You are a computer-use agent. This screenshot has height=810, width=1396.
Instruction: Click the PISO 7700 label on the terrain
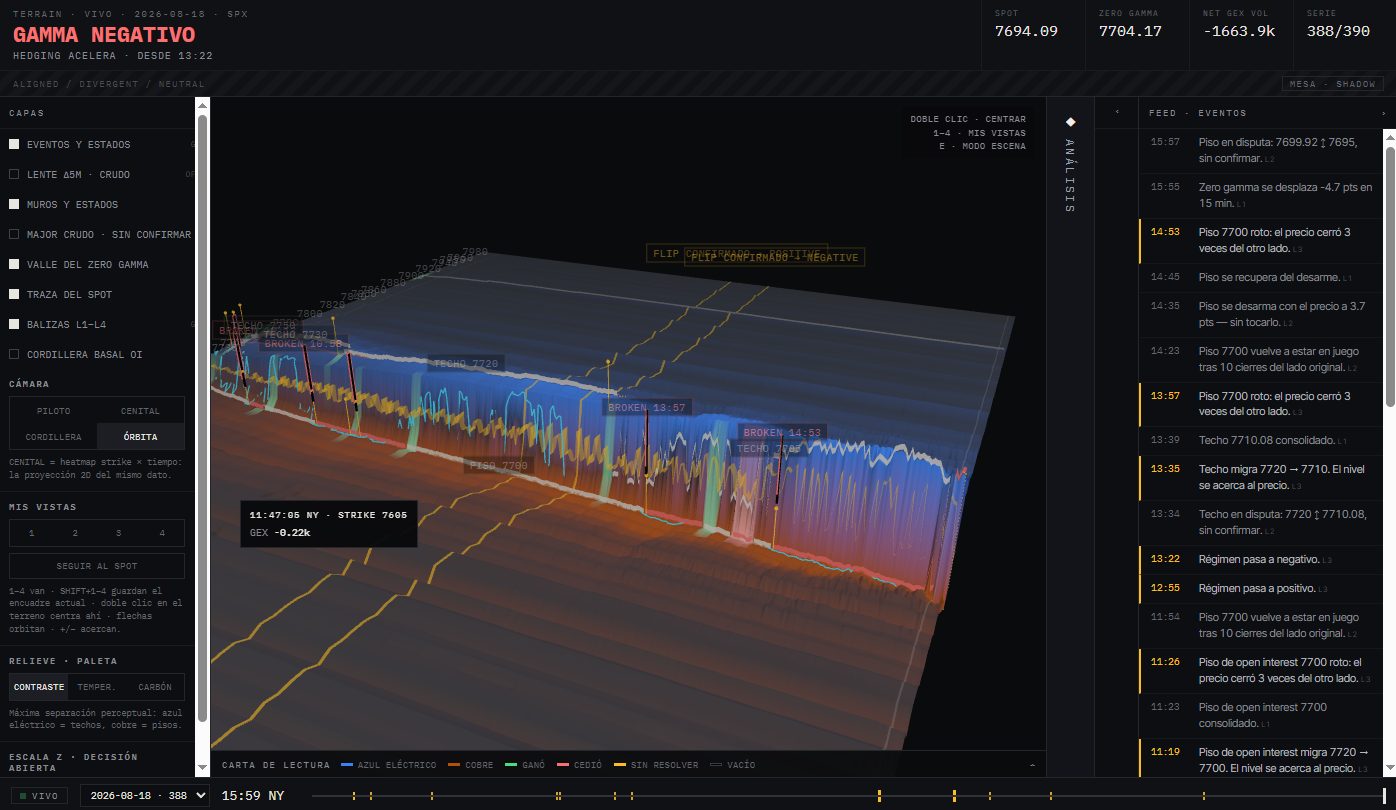pyautogui.click(x=498, y=466)
